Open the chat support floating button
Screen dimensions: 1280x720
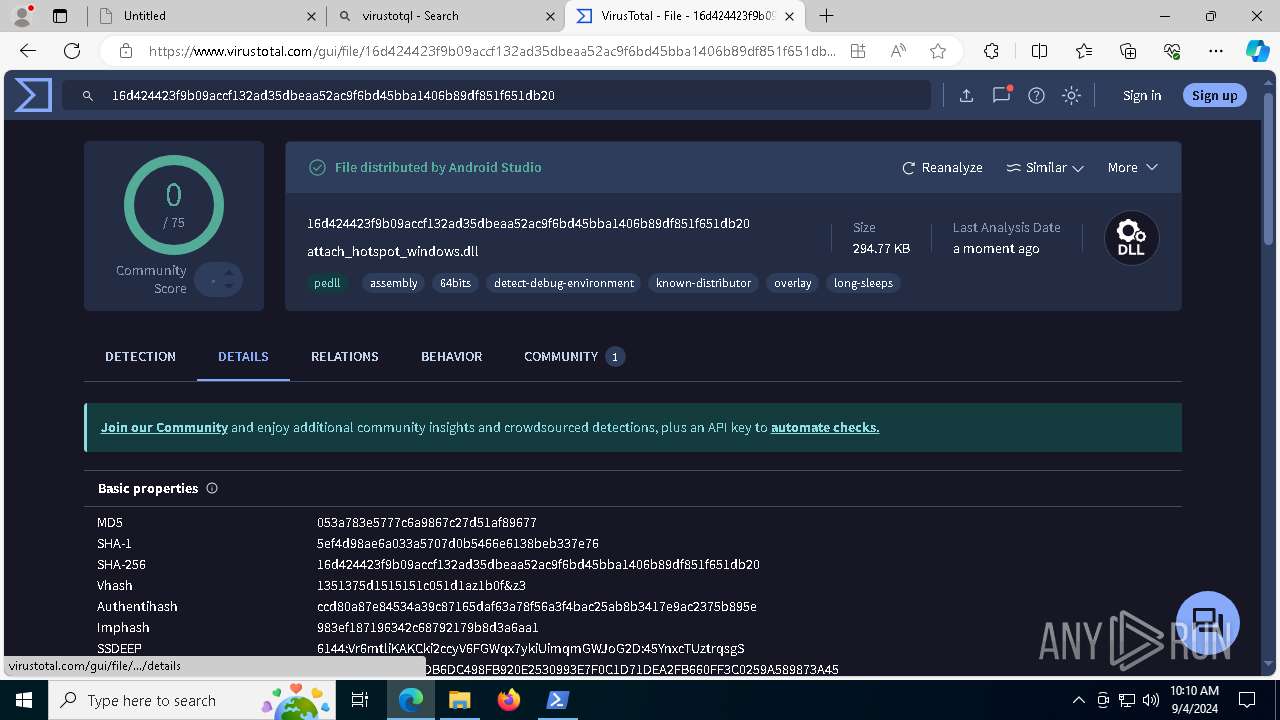(1208, 621)
